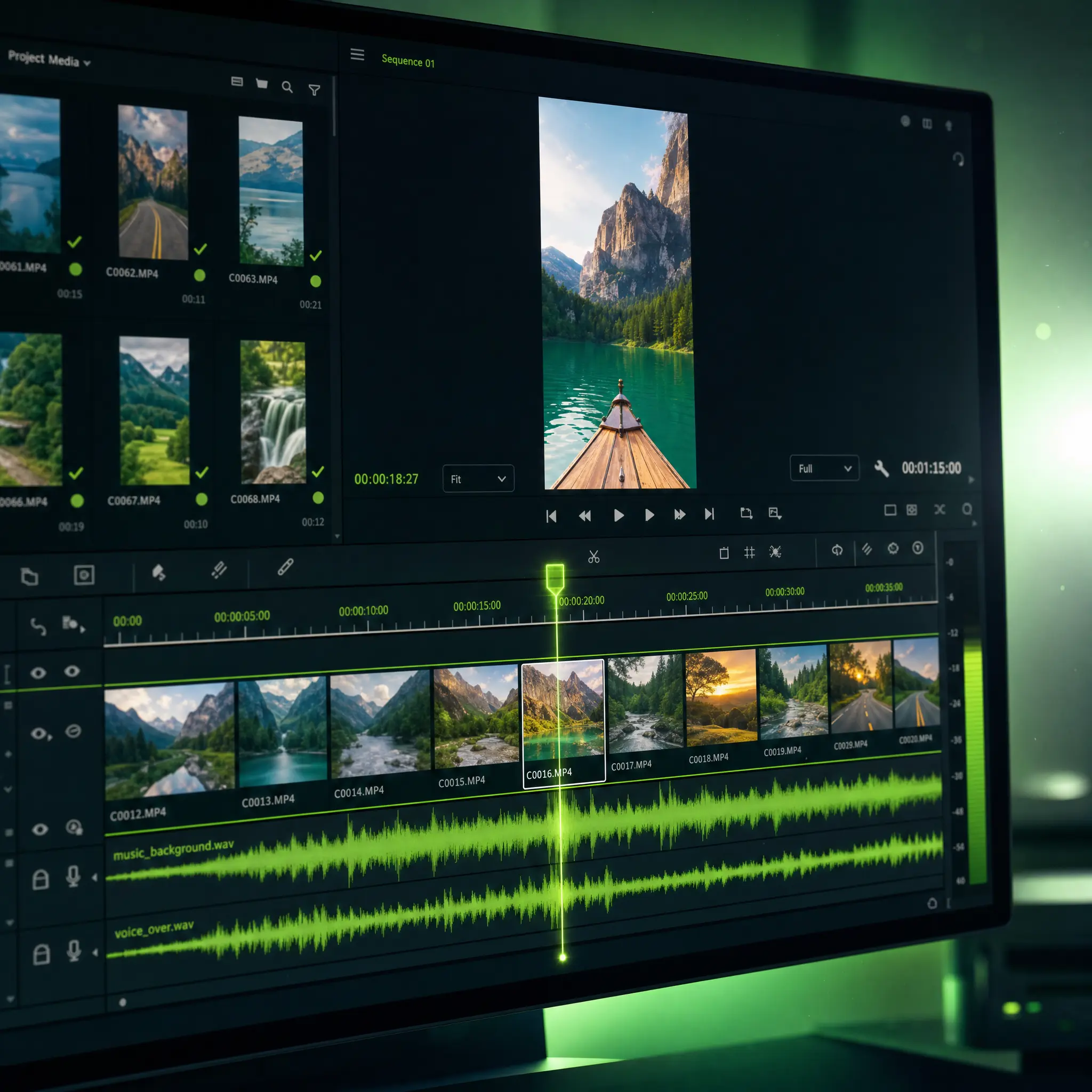Viewport: 1092px width, 1092px height.
Task: Select the C0062.MP4 road thumbnail
Action: [x=152, y=182]
